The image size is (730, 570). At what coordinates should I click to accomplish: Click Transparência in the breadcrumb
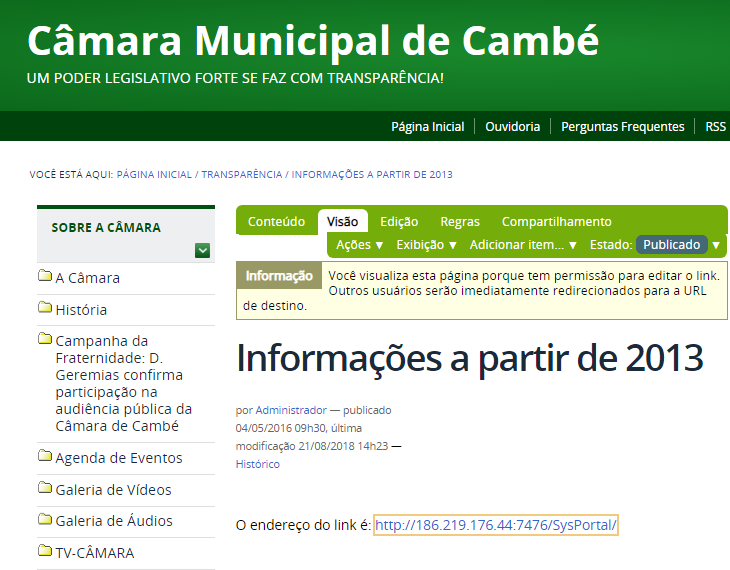click(241, 175)
